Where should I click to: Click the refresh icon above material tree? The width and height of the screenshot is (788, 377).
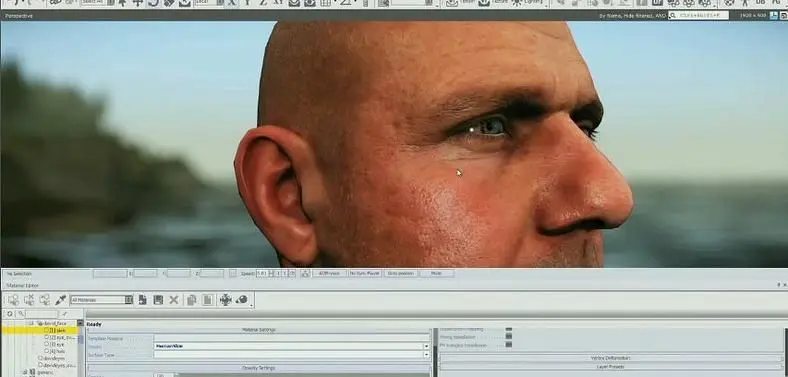tap(10, 314)
